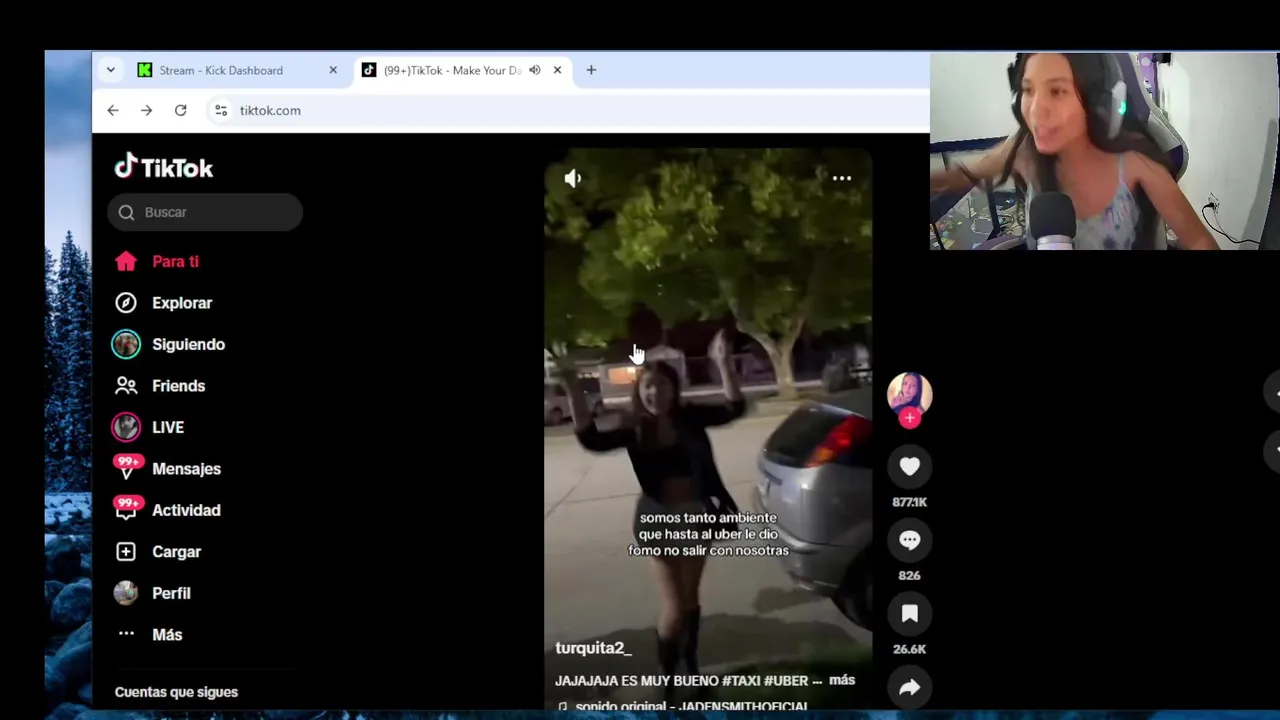Click the TikTok logo

point(164,167)
